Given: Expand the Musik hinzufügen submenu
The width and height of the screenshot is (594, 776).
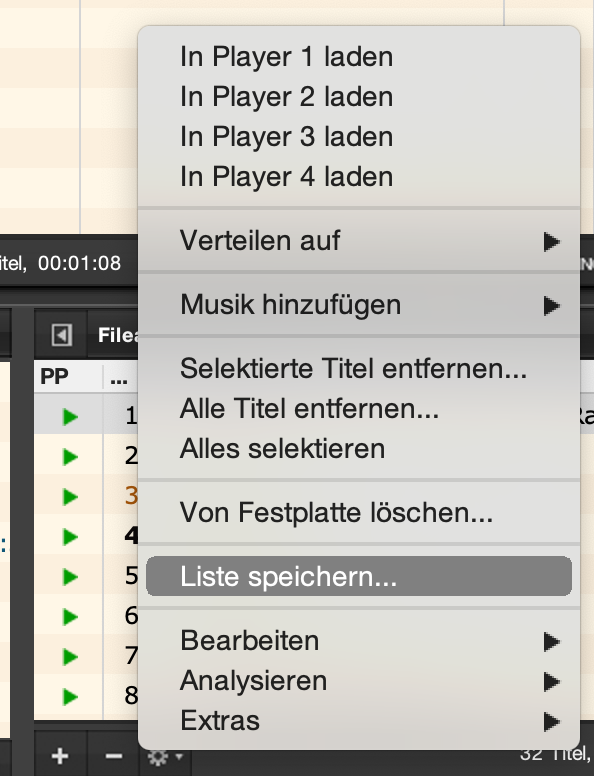Looking at the screenshot, I should coord(359,305).
